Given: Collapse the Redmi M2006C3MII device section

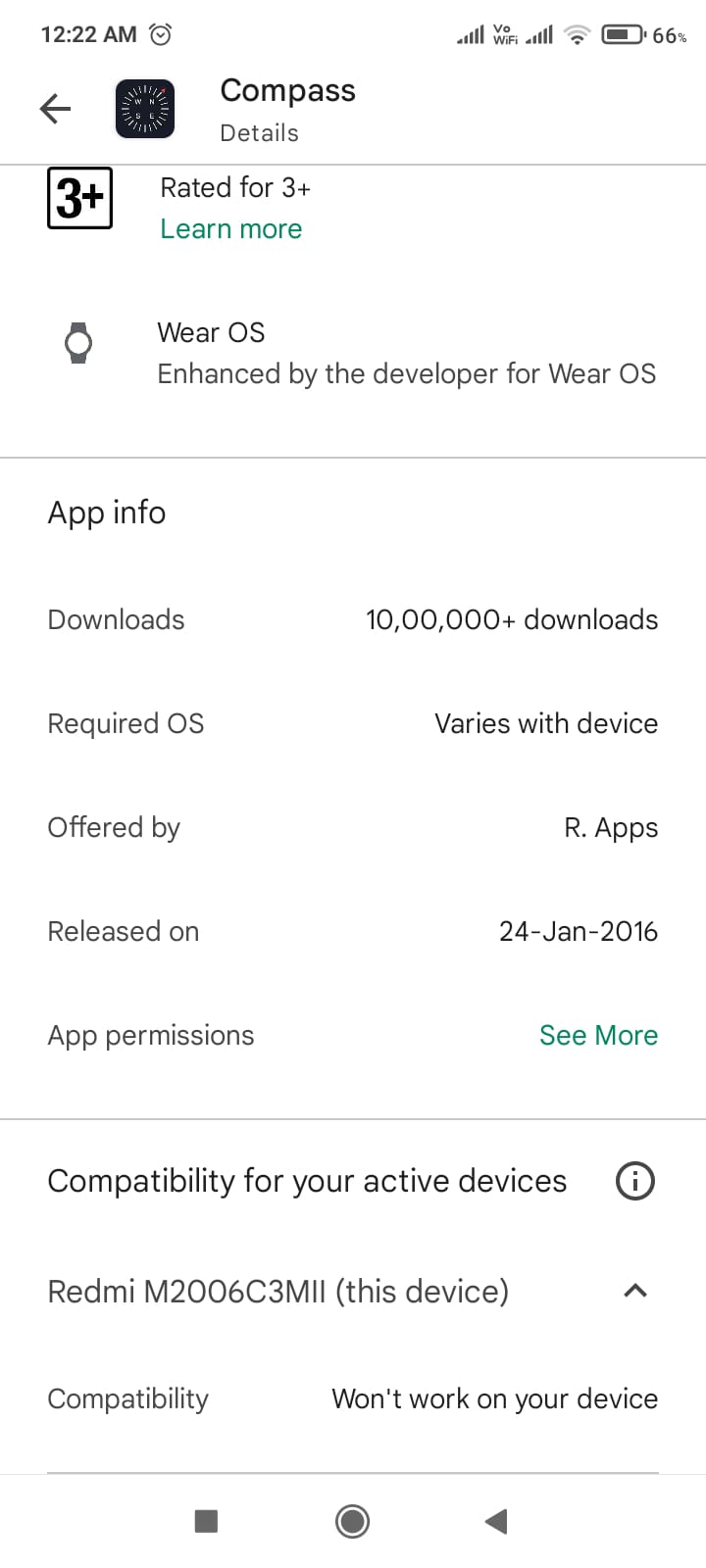Looking at the screenshot, I should pos(634,1291).
